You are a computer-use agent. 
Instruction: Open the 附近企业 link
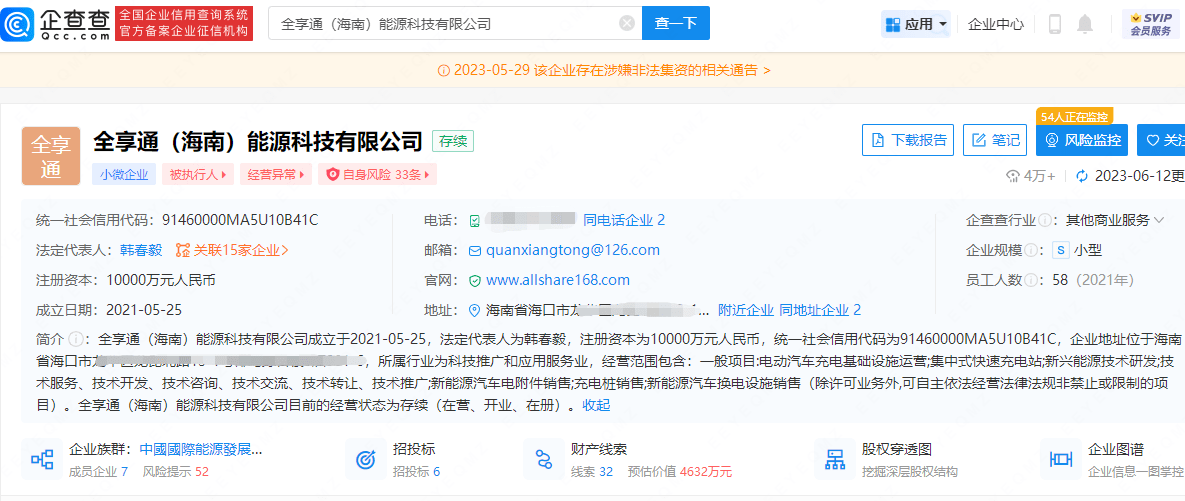pyautogui.click(x=746, y=310)
